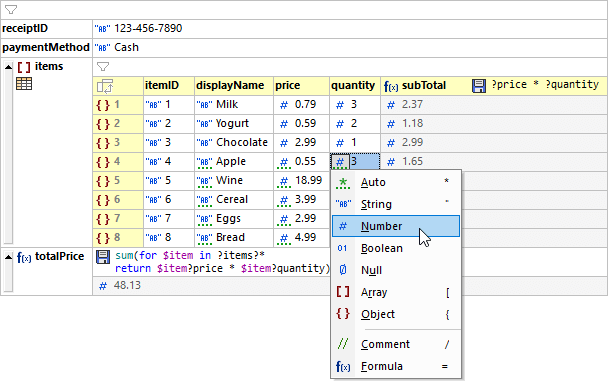The height and width of the screenshot is (382, 608).
Task: Choose Comment from the type menu
Action: coord(396,344)
